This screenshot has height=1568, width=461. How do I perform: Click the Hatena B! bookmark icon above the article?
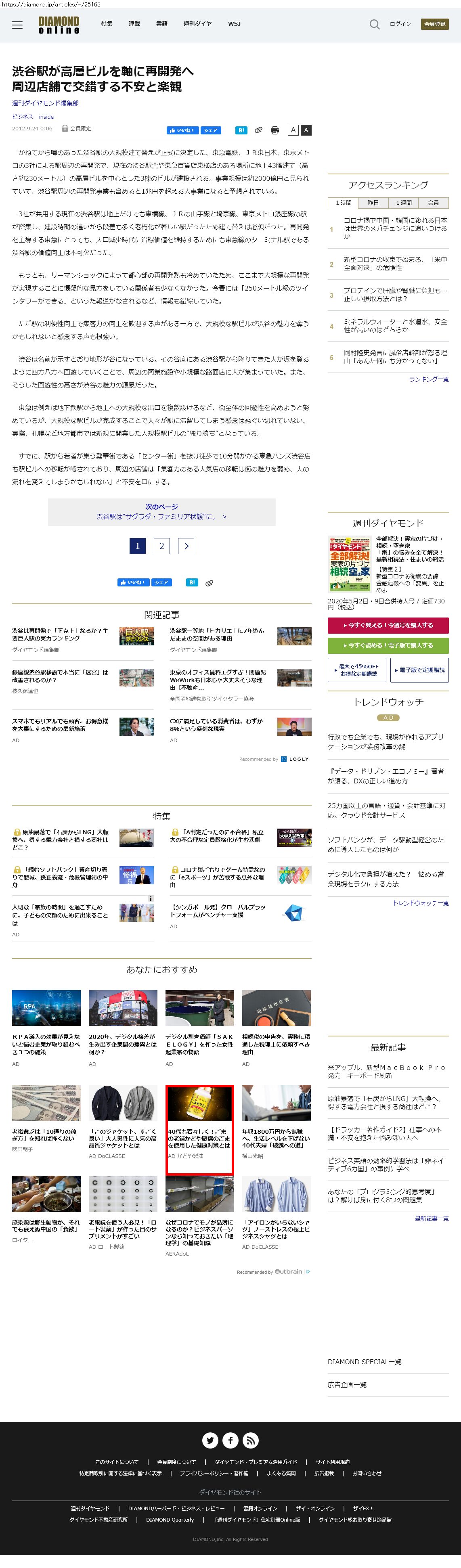pyautogui.click(x=241, y=130)
